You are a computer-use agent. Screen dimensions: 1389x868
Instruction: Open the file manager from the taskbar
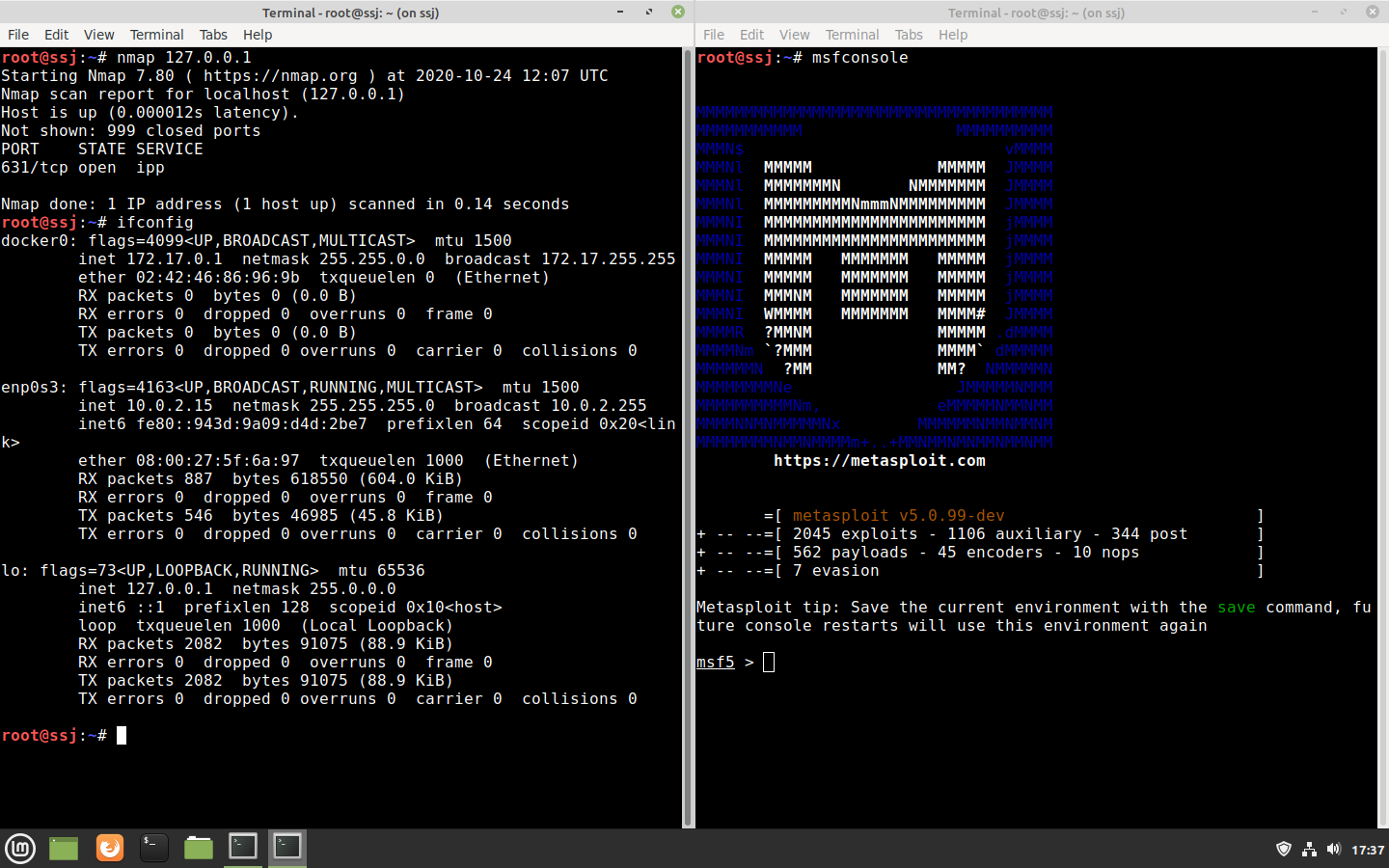point(198,849)
